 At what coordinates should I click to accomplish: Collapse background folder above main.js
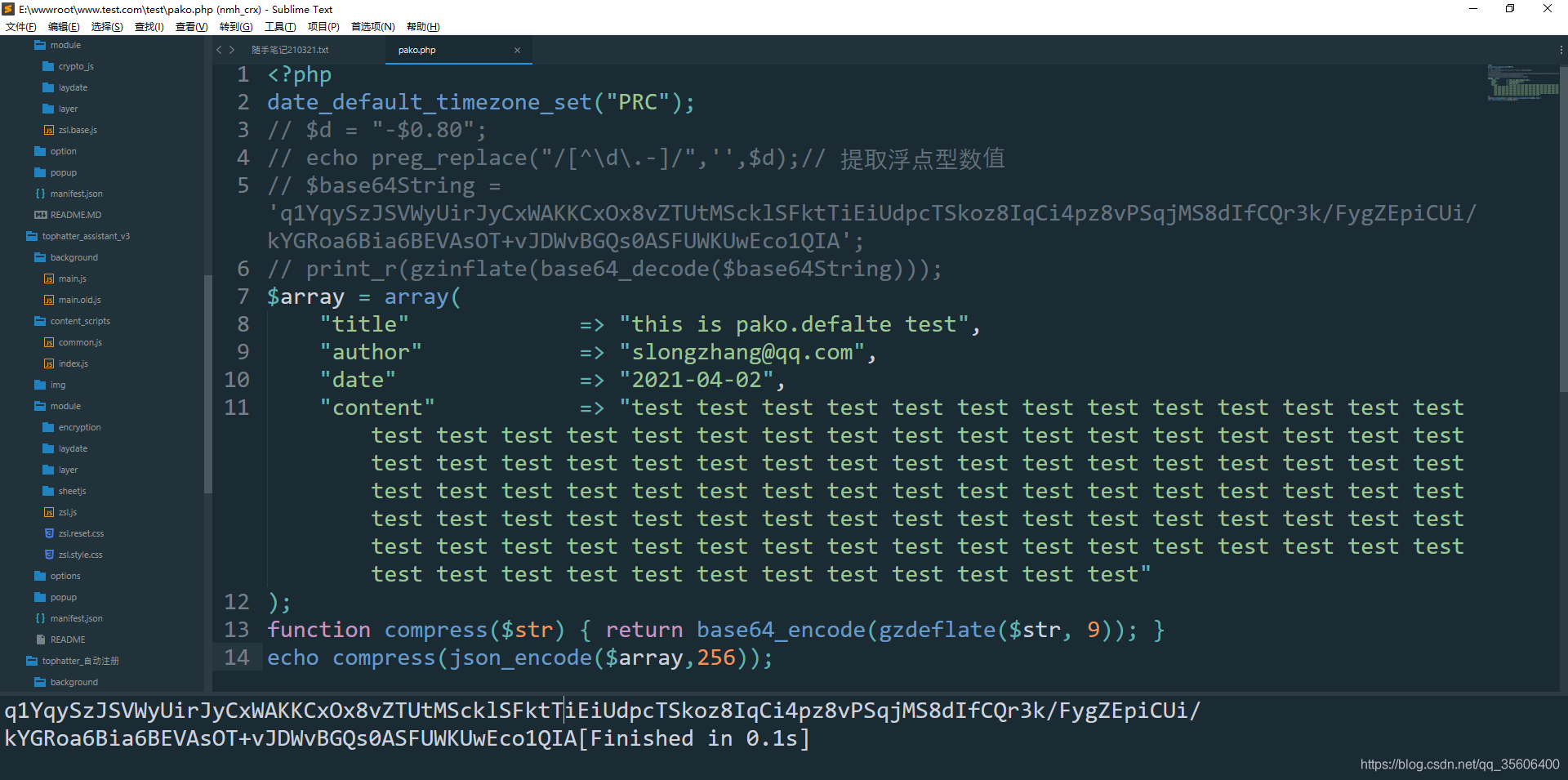[x=73, y=257]
